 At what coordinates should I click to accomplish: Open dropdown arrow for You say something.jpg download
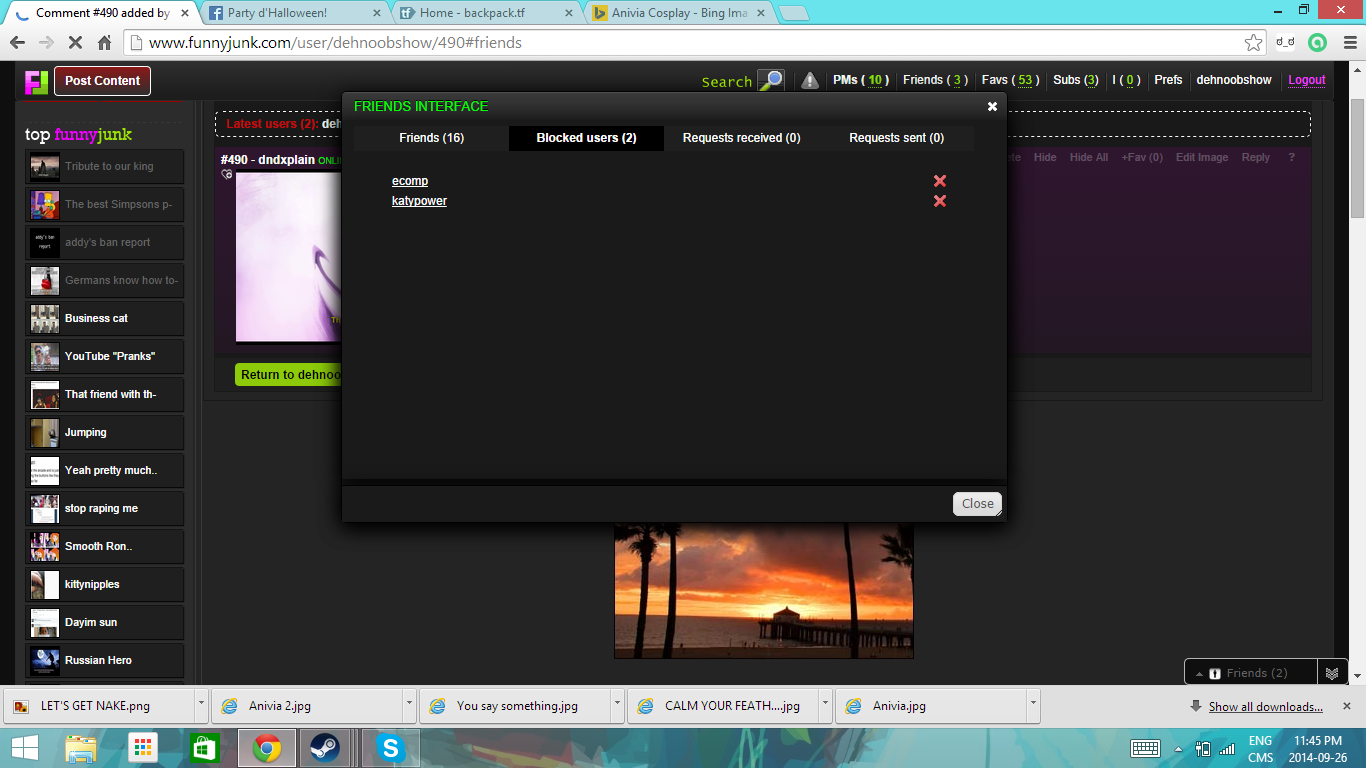click(x=618, y=706)
